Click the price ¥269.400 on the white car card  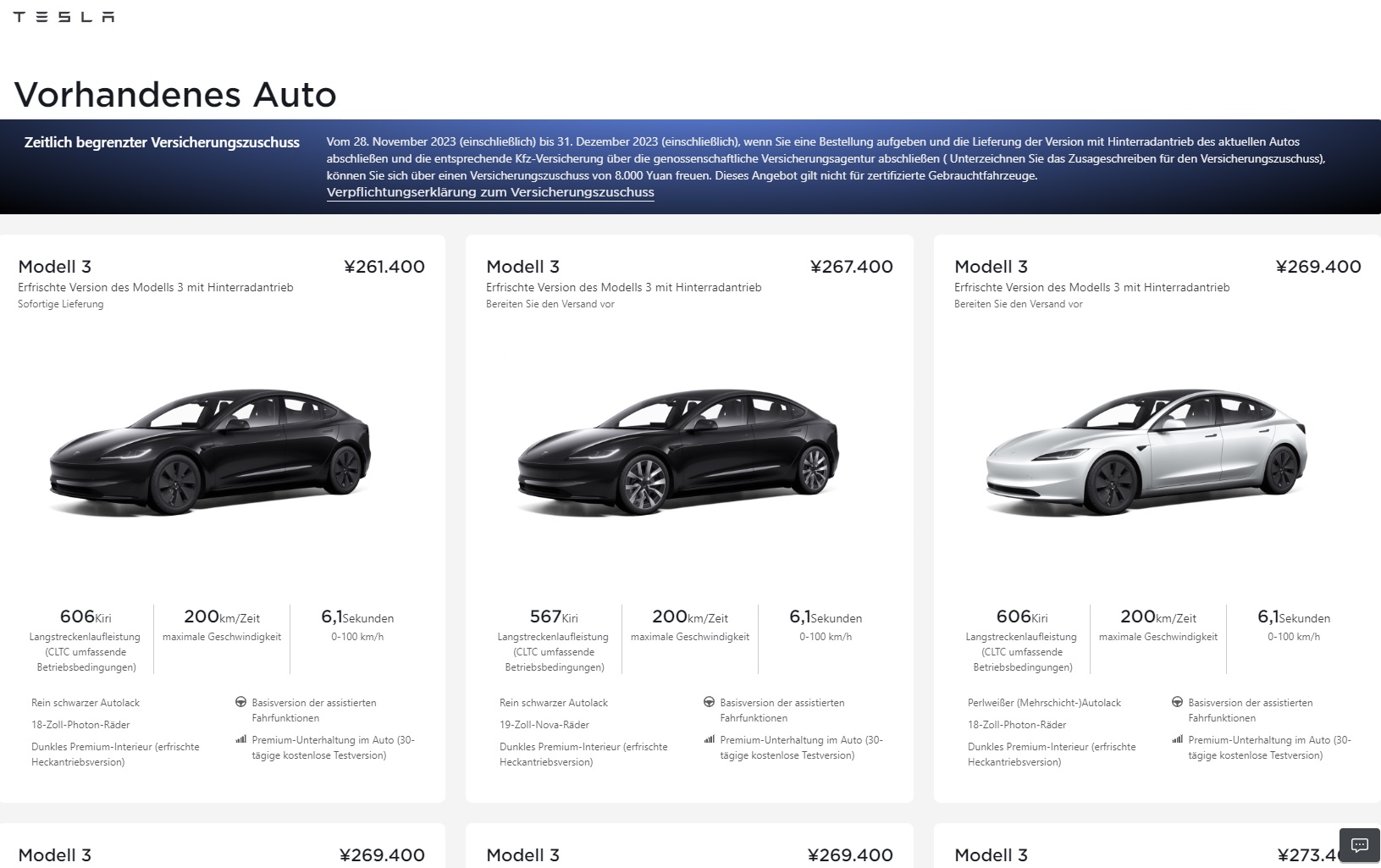(1317, 266)
